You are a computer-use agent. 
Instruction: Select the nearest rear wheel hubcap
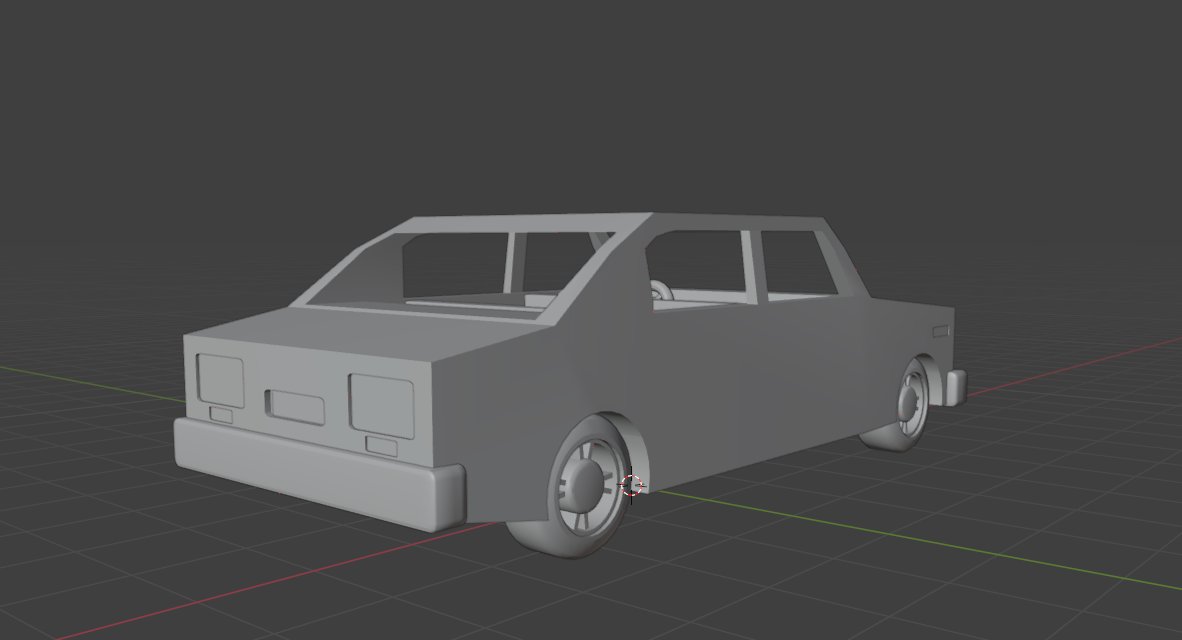tap(583, 486)
